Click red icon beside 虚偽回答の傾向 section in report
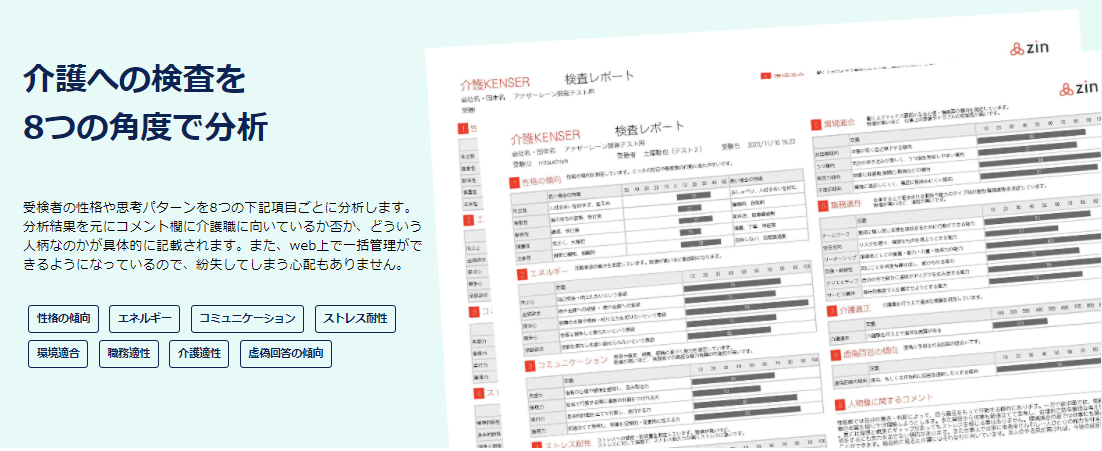The image size is (1102, 451). pyautogui.click(x=835, y=355)
